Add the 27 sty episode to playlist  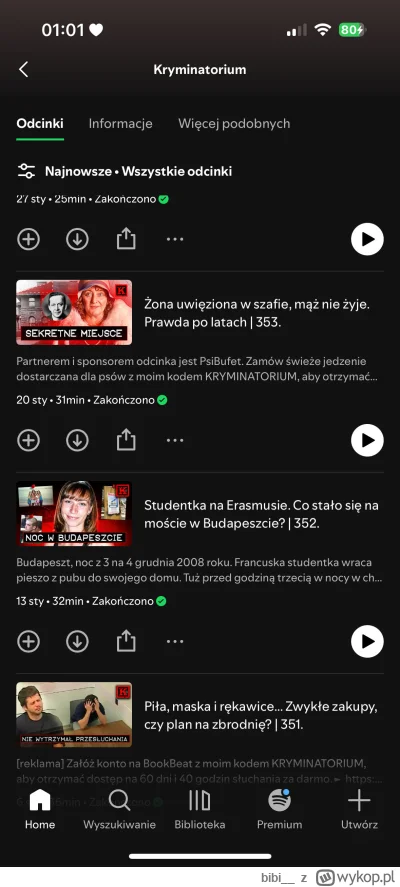28,240
